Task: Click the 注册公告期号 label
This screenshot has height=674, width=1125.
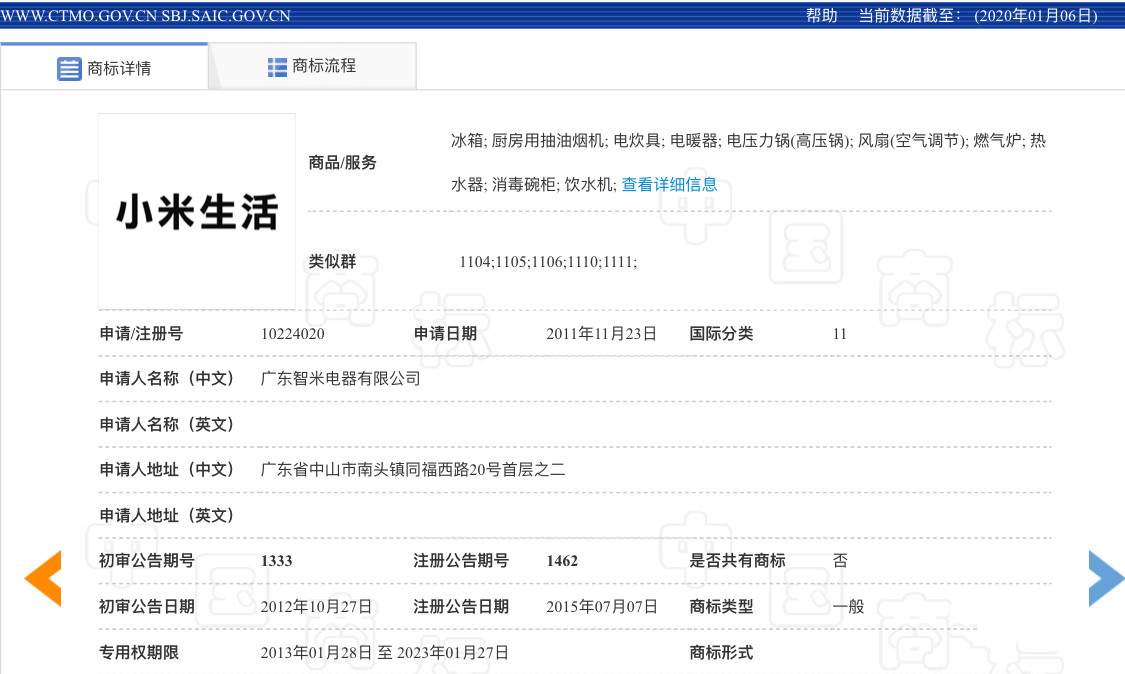Action: tap(461, 561)
